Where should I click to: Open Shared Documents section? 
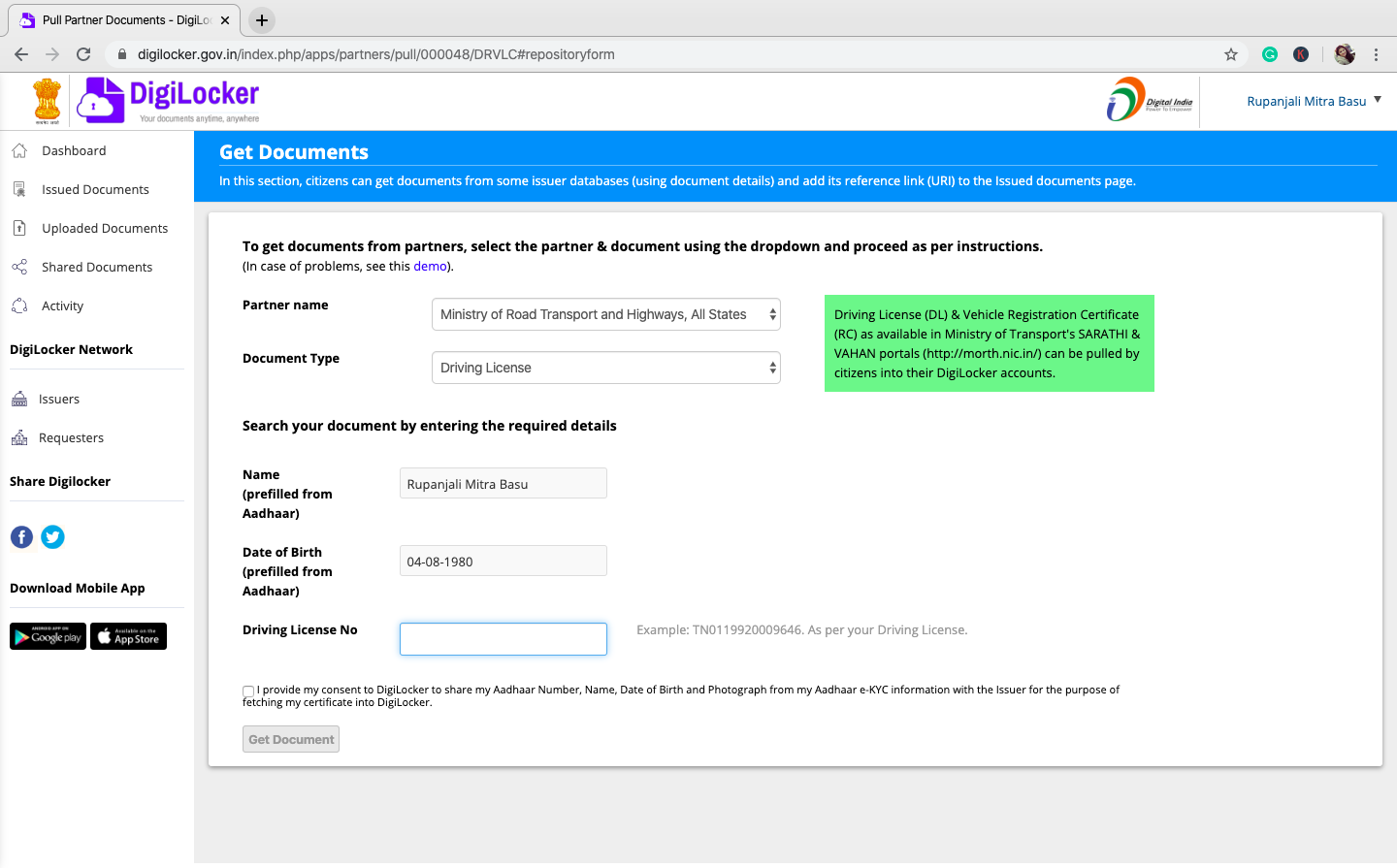[x=97, y=267]
